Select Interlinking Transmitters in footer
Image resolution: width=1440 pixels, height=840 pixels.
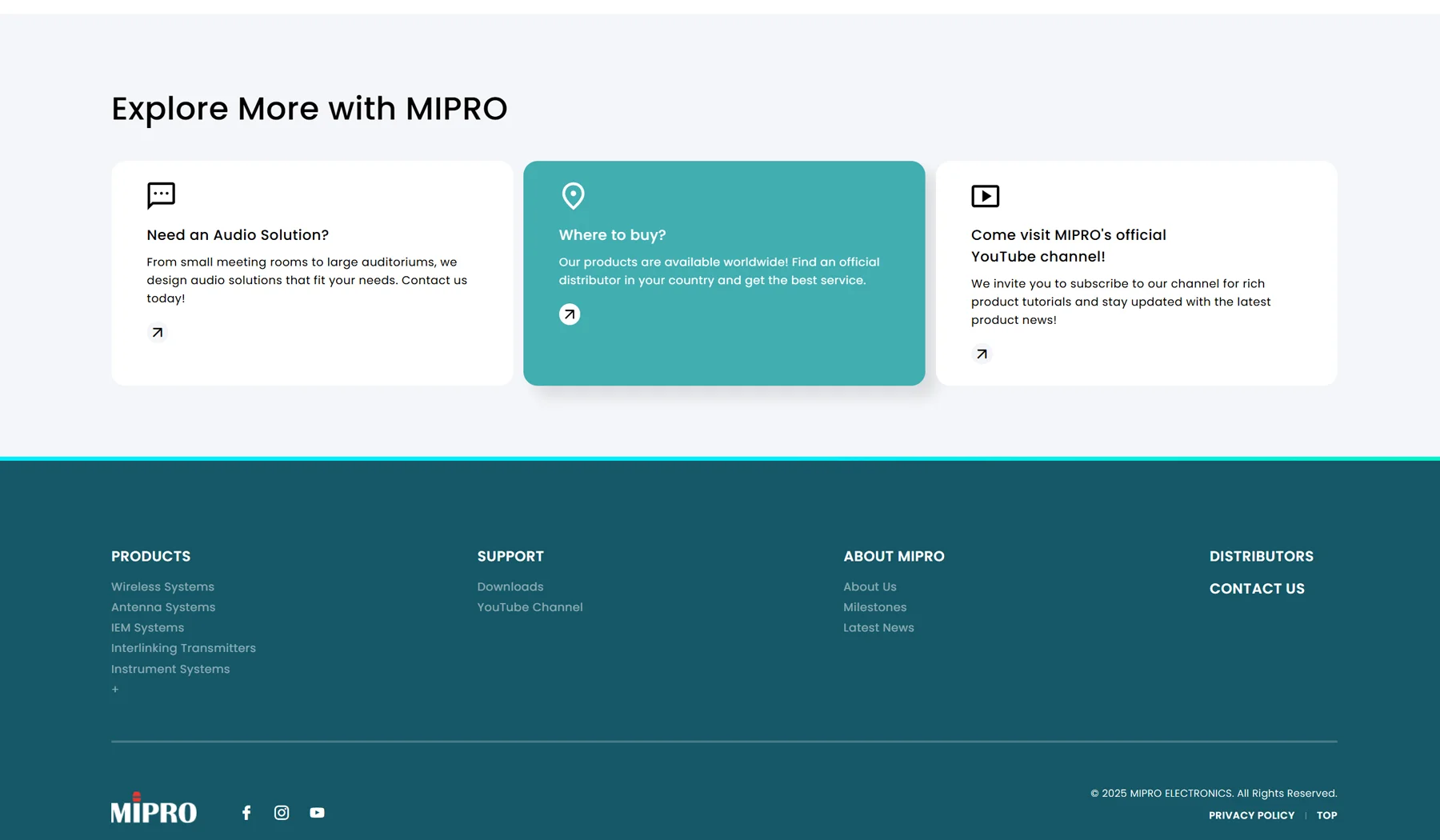(x=183, y=648)
